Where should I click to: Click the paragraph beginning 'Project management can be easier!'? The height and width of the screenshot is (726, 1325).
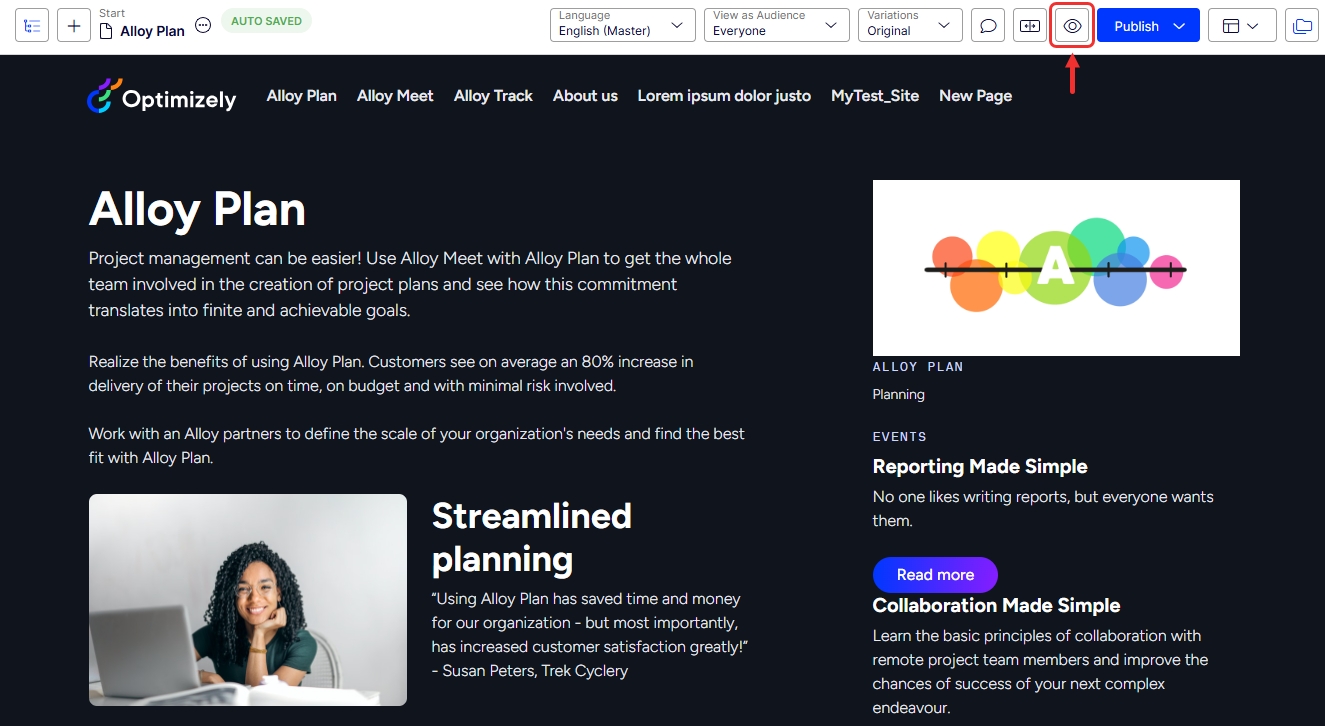coord(410,285)
